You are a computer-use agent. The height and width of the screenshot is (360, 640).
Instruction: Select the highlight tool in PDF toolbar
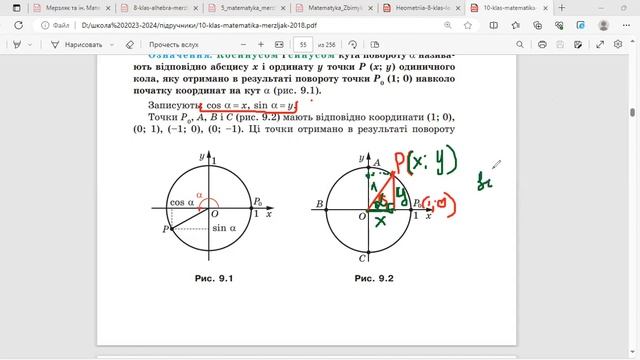pyautogui.click(x=17, y=44)
